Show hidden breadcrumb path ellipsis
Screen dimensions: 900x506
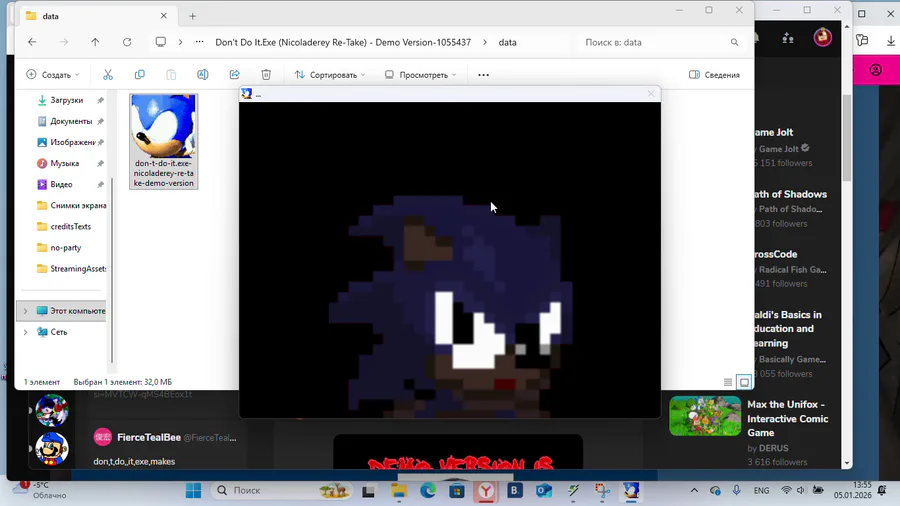(199, 42)
